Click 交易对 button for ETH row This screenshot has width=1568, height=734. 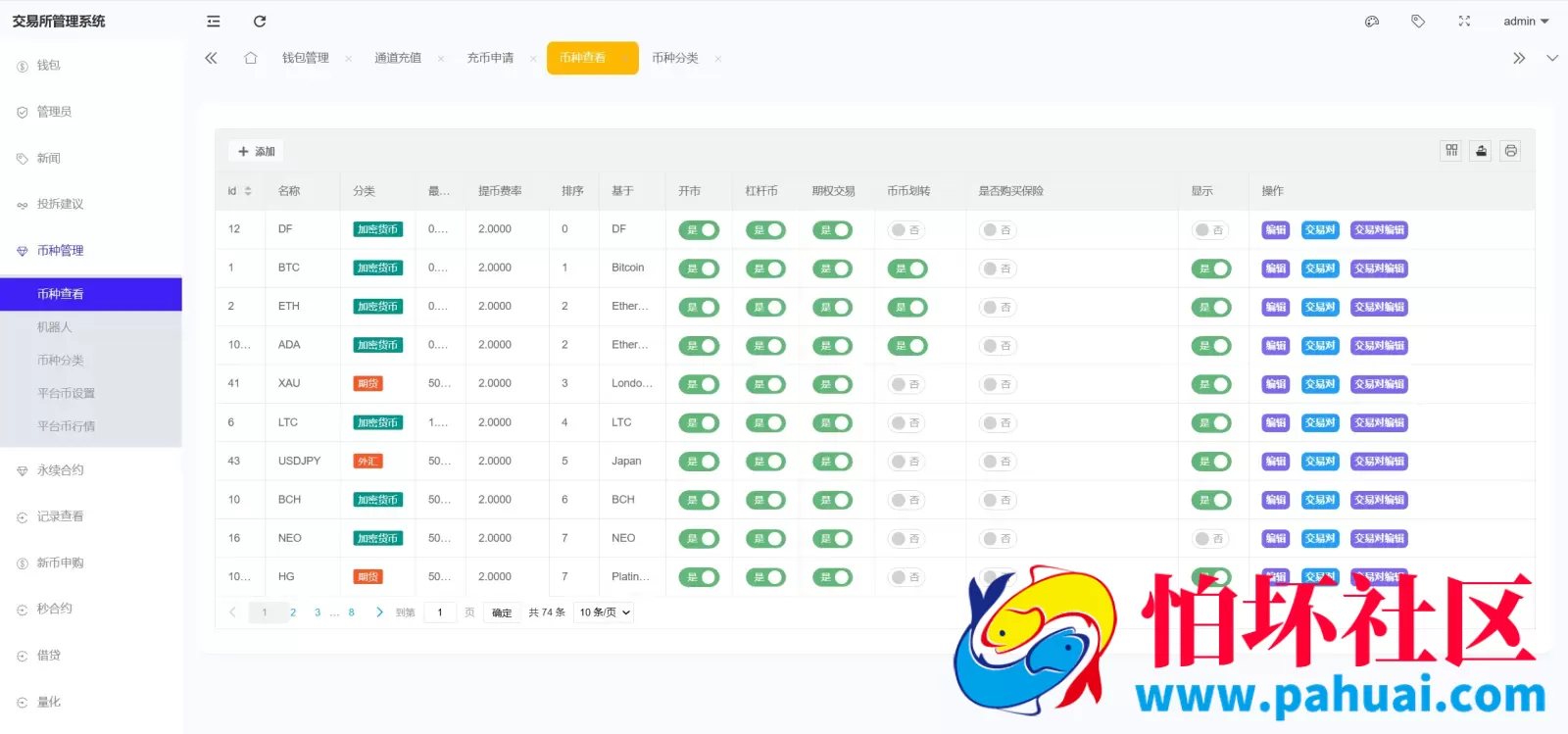(x=1320, y=307)
